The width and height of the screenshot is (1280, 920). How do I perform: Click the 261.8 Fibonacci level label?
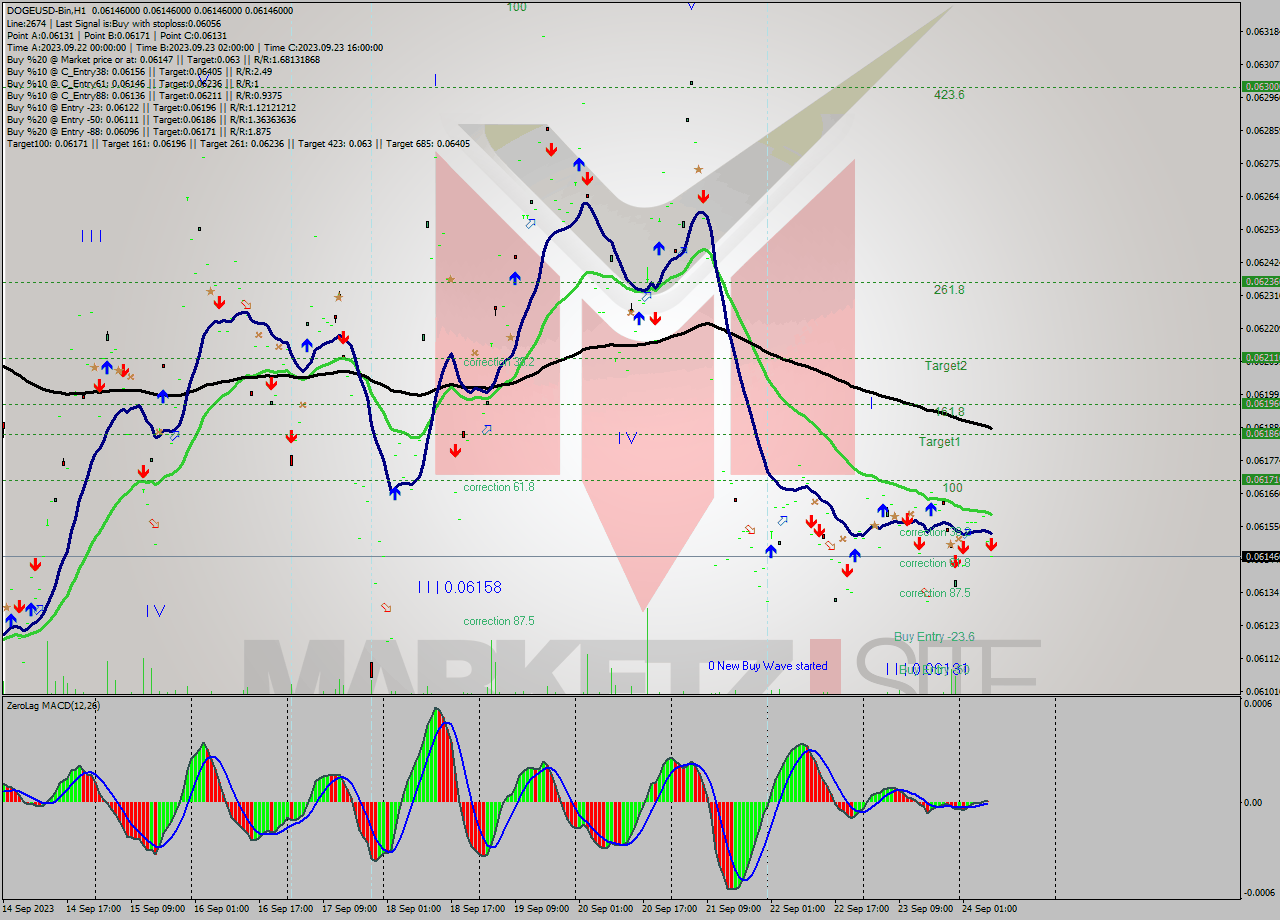(949, 290)
